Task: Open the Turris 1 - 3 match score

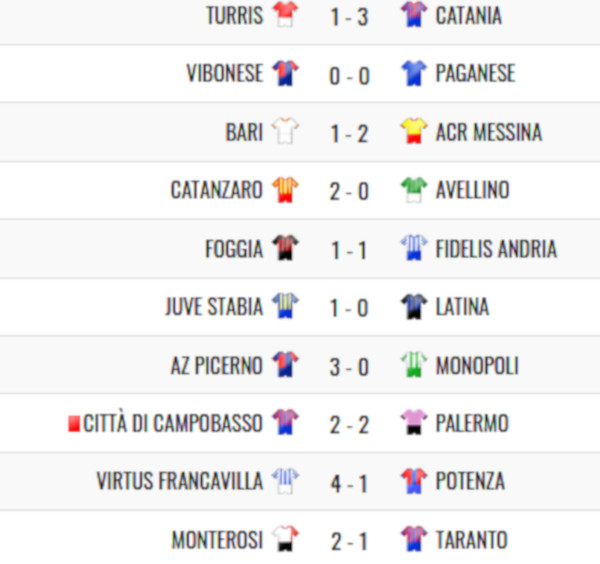Action: pyautogui.click(x=349, y=15)
